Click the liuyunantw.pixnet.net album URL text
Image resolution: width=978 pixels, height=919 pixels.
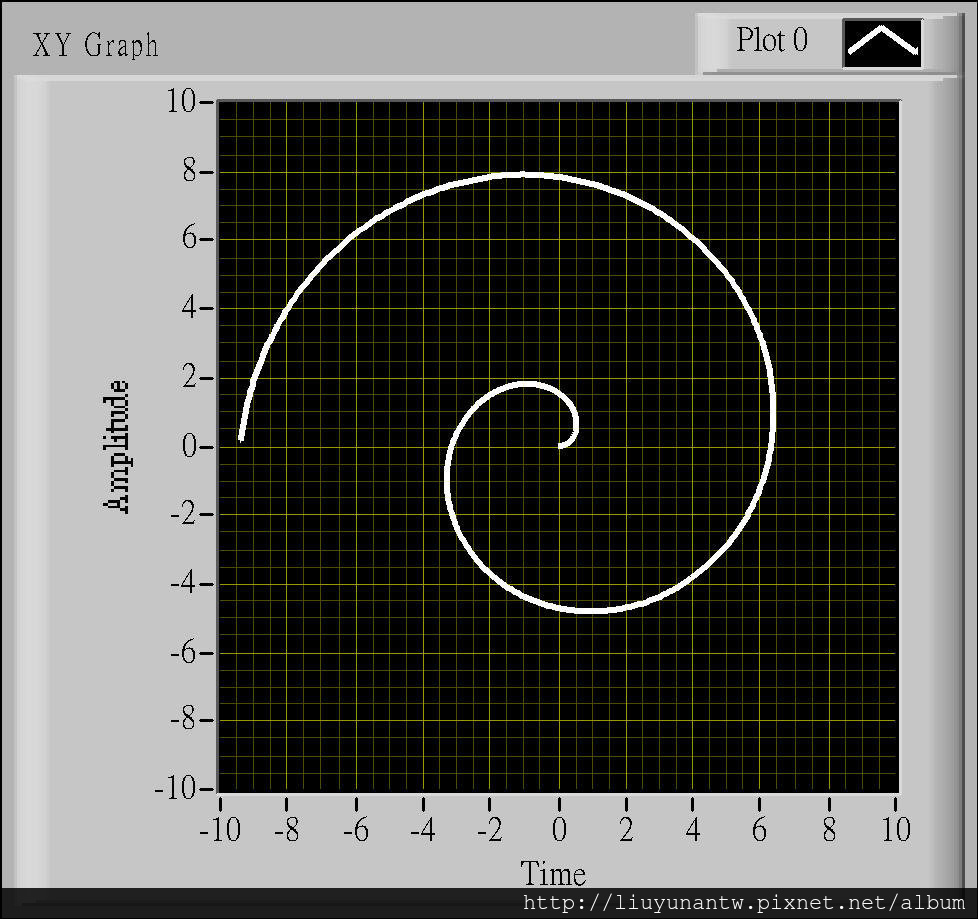coord(744,903)
